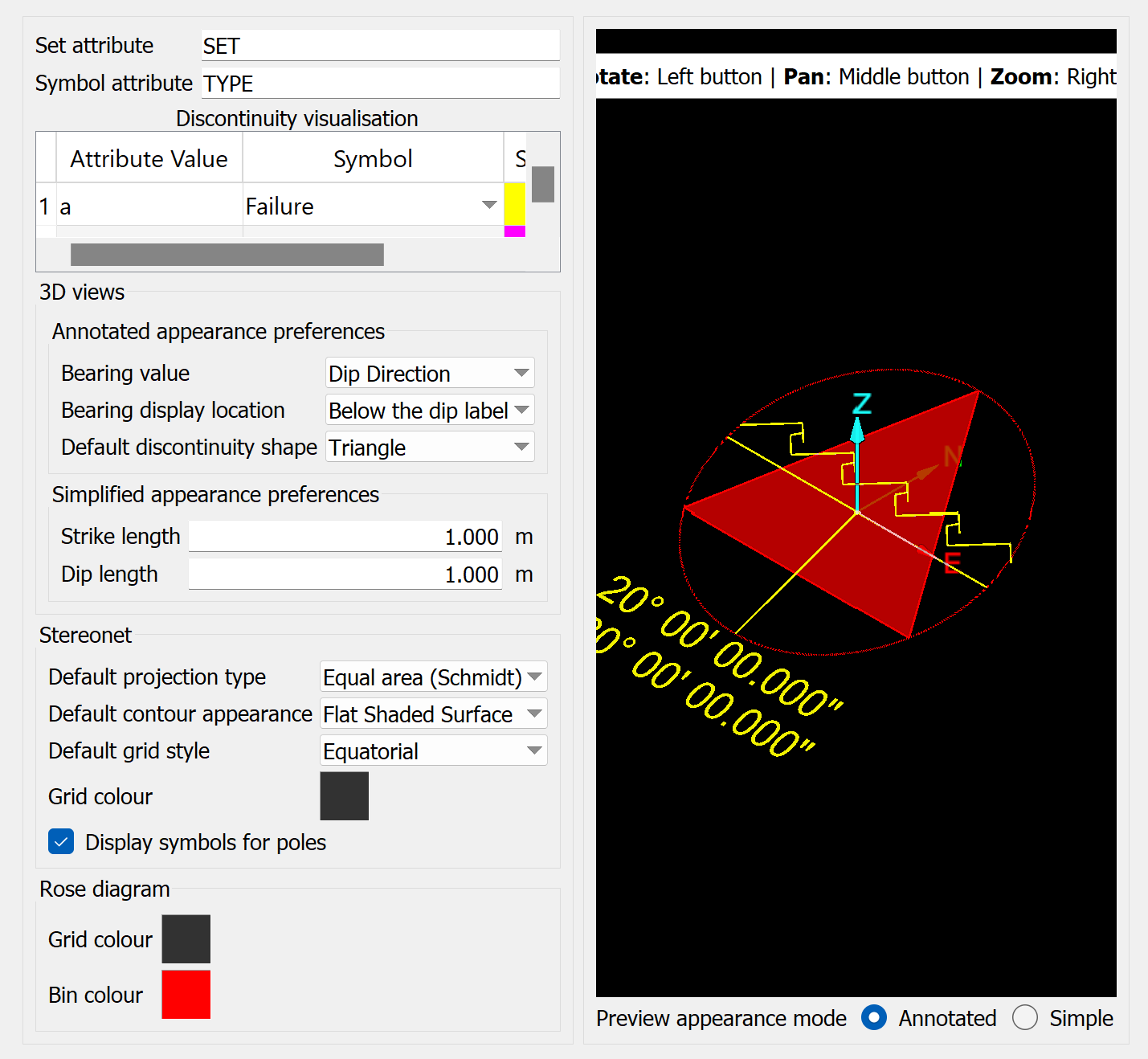Open Default grid style dropdown
Screen dimensions: 1148x1059
433,751
